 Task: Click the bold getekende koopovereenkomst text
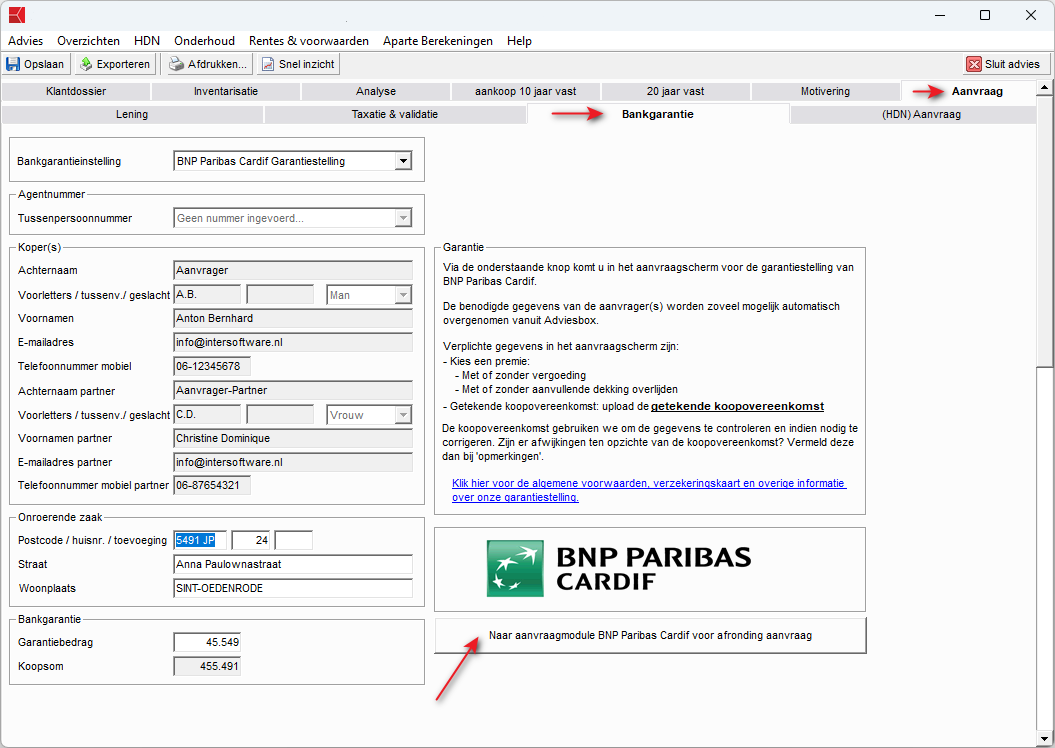(737, 406)
